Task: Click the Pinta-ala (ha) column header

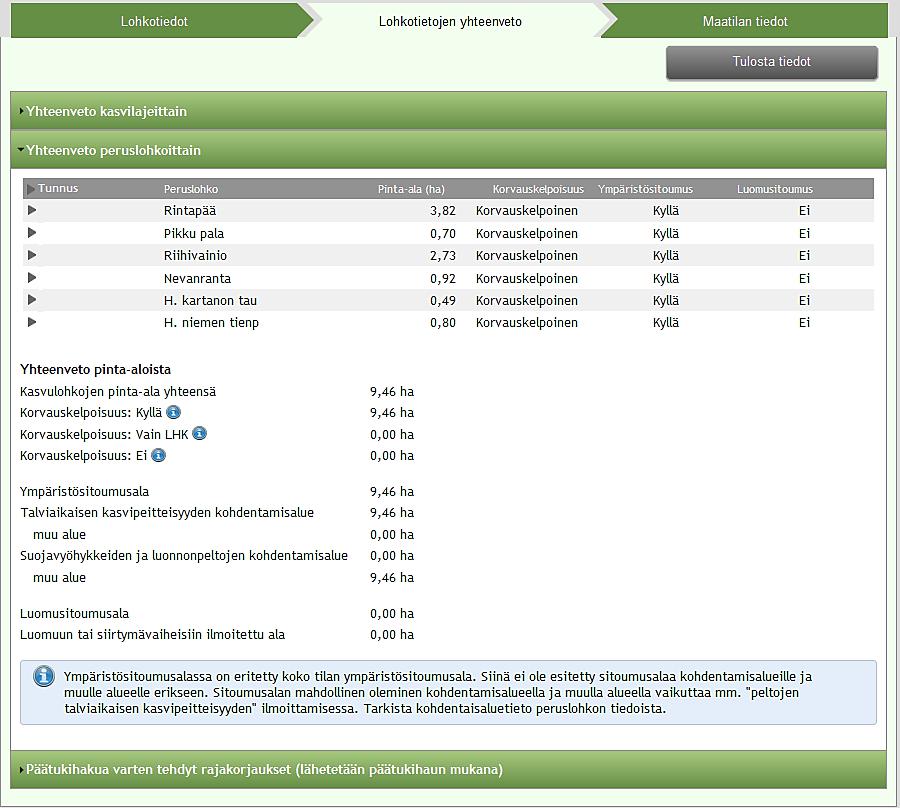Action: tap(411, 189)
